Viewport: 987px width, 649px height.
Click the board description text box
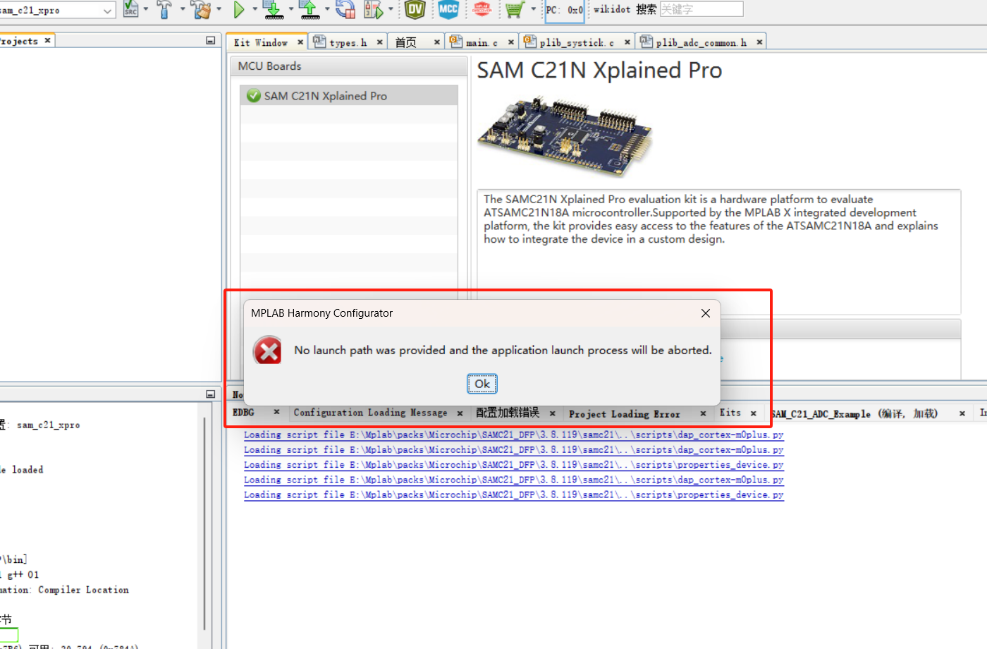[719, 251]
